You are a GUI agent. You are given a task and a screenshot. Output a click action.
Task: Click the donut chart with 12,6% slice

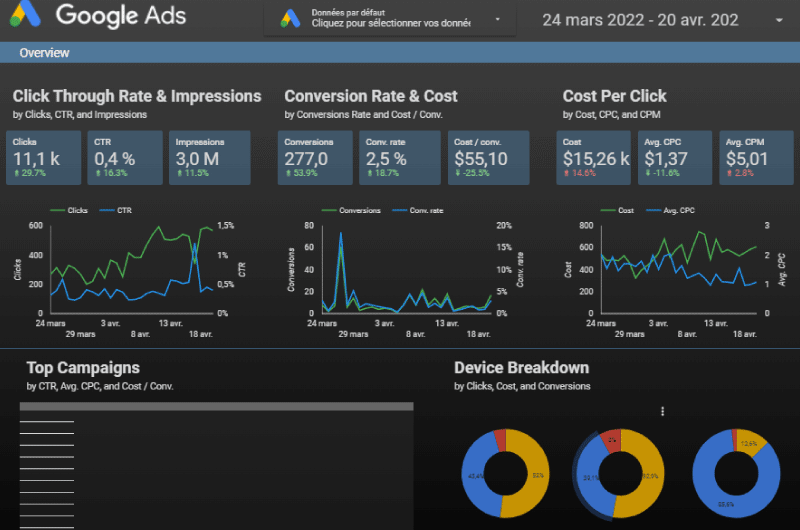[736, 473]
